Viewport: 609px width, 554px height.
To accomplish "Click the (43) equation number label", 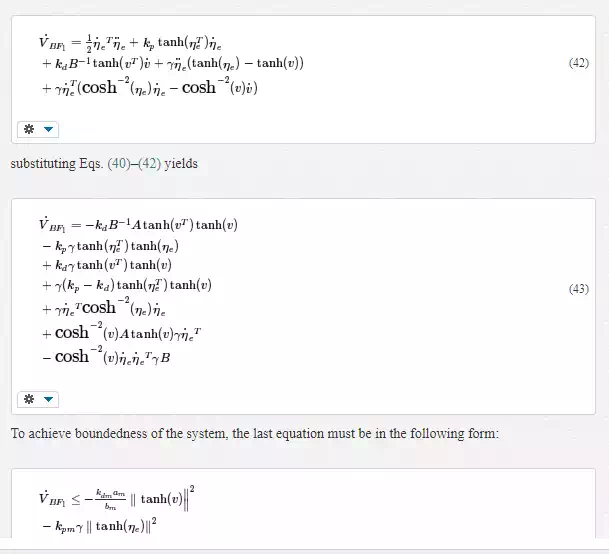I will [x=579, y=289].
